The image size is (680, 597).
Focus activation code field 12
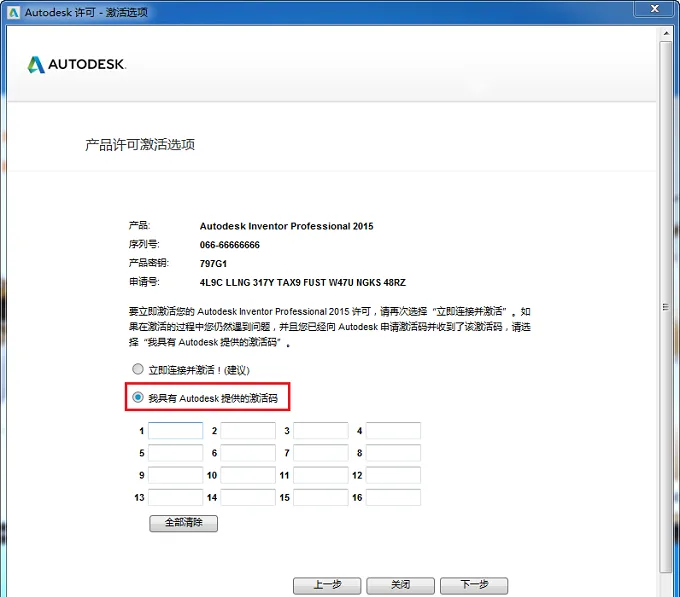tap(393, 475)
